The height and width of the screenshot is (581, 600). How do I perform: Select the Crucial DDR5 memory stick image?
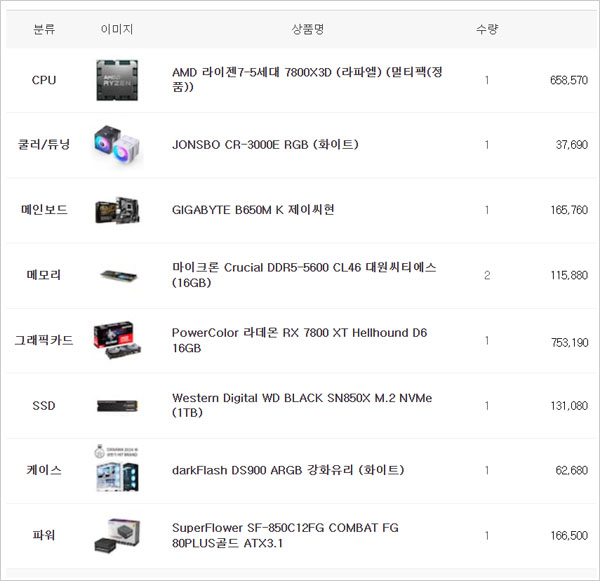(118, 275)
